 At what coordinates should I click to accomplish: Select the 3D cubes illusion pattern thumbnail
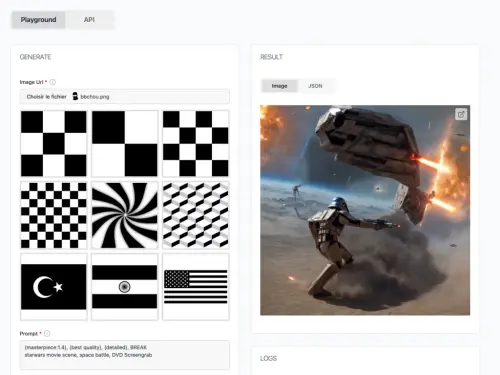tap(196, 215)
